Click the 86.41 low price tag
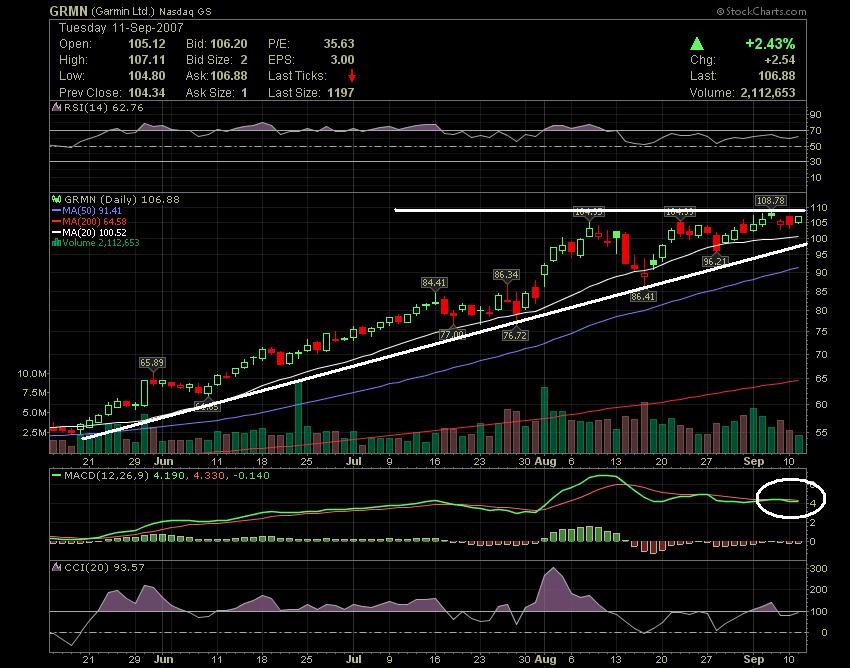The image size is (850, 668). pyautogui.click(x=643, y=297)
